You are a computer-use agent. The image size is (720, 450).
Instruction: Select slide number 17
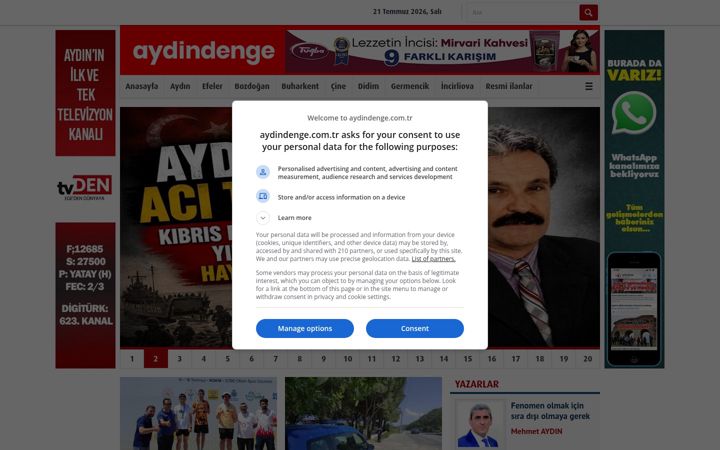(x=516, y=359)
